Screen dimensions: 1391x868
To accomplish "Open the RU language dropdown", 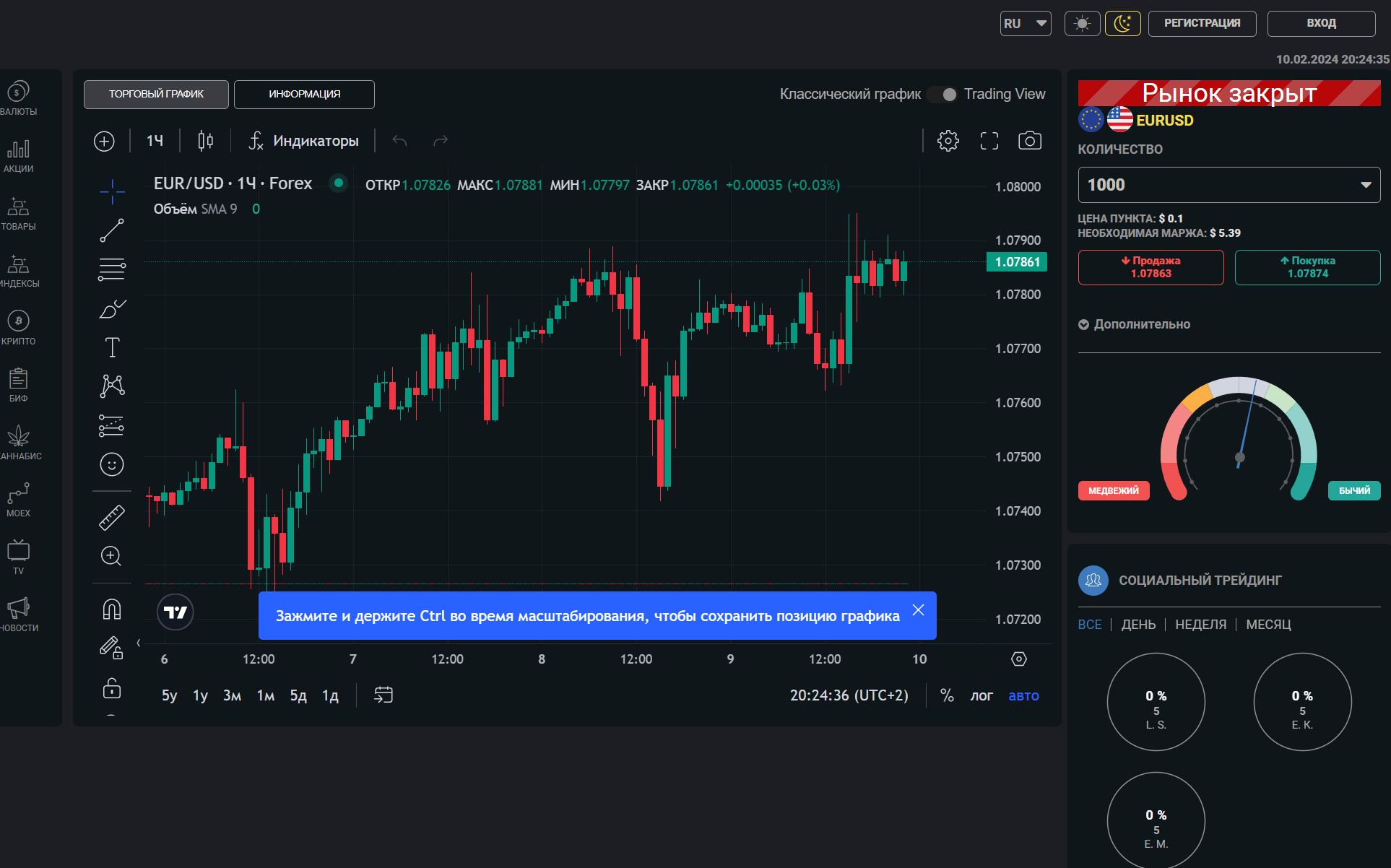I will click(1026, 24).
